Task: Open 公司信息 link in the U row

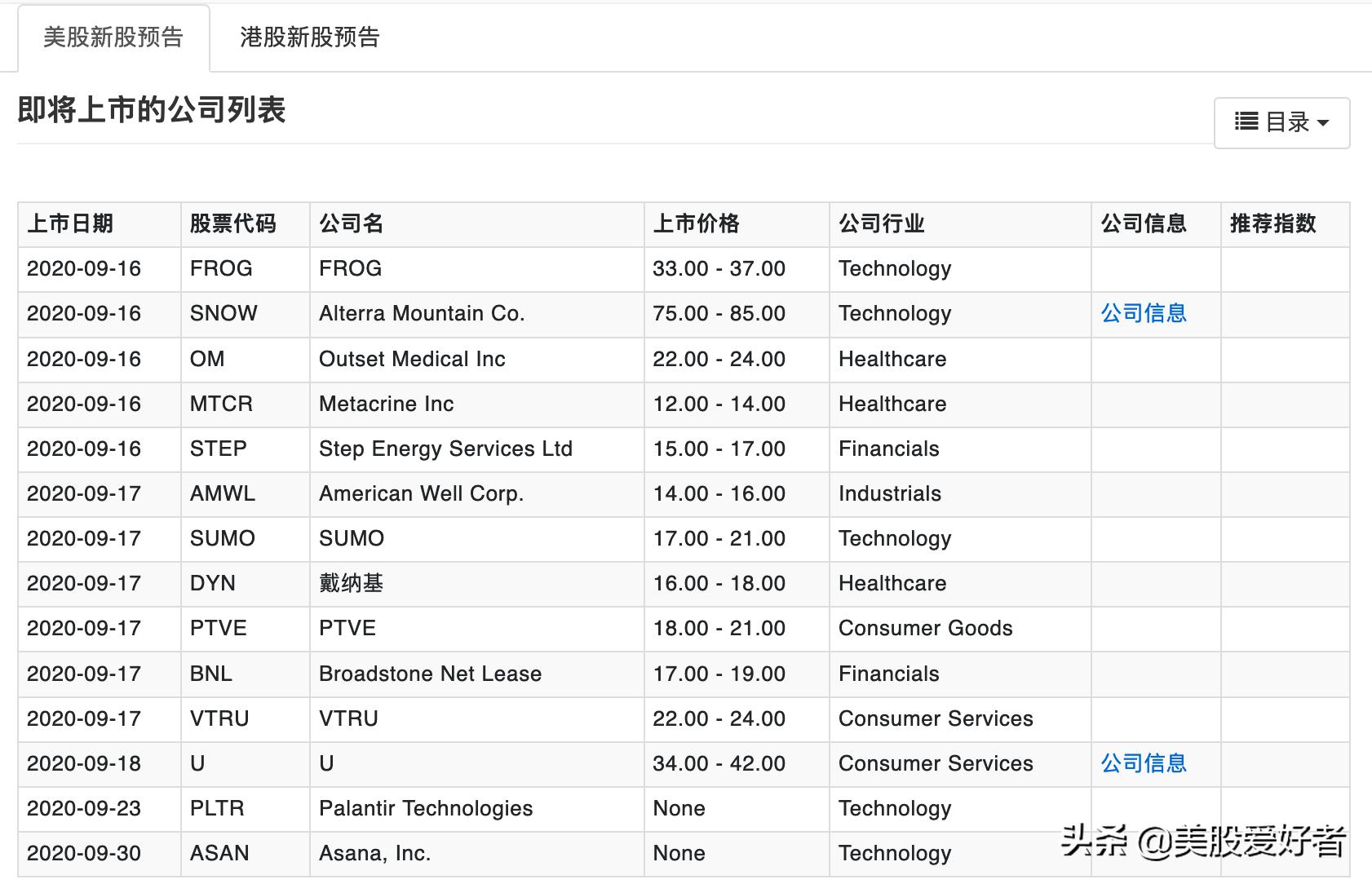Action: (1144, 763)
